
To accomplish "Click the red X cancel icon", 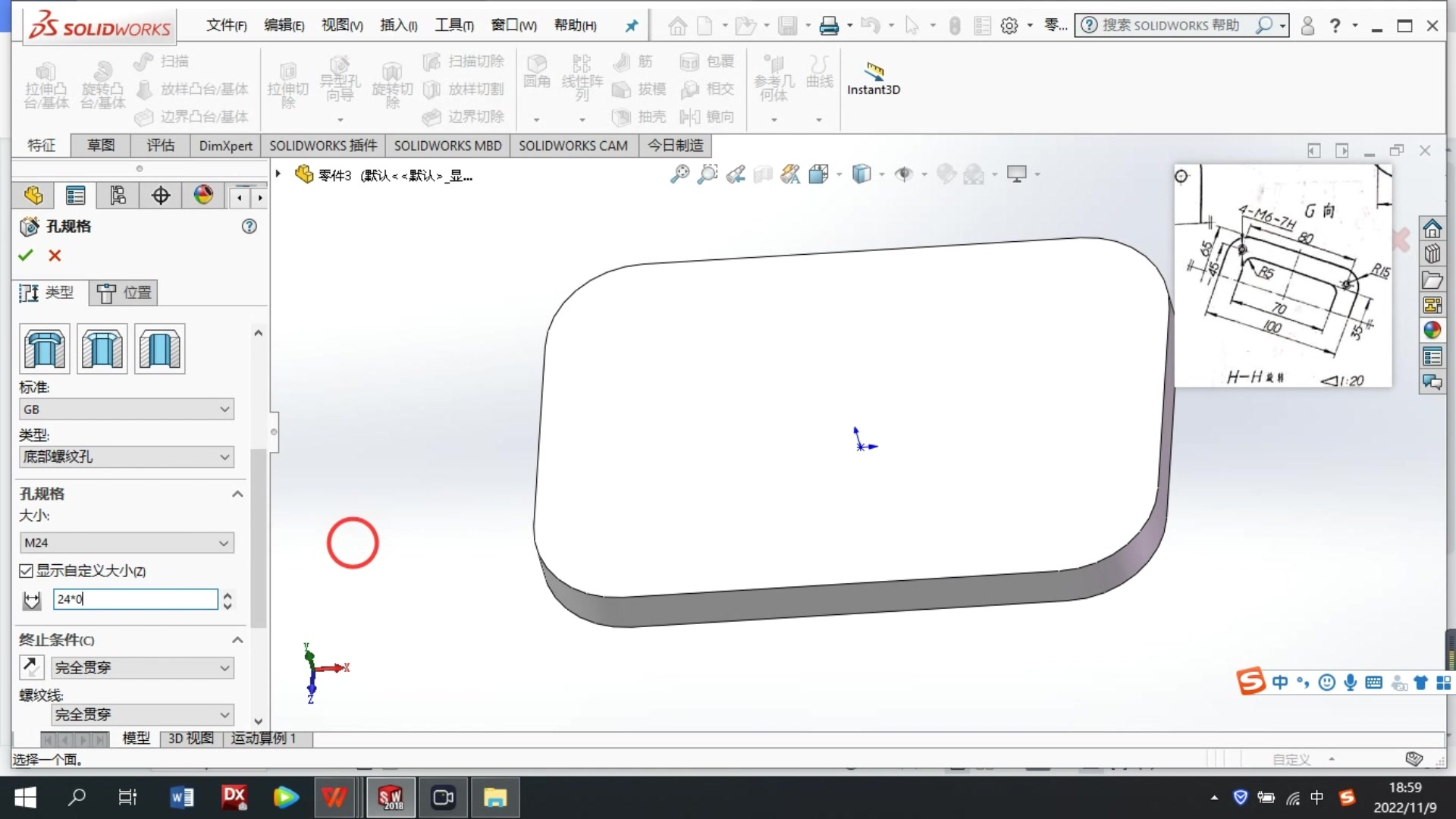I will tap(55, 256).
